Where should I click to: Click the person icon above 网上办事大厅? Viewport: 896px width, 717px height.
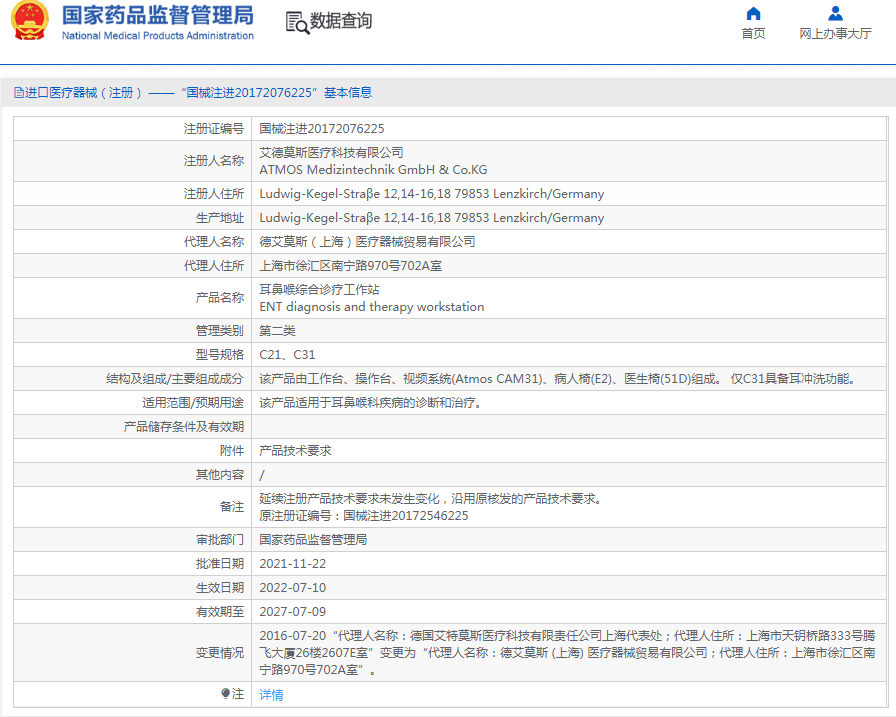pyautogui.click(x=835, y=13)
